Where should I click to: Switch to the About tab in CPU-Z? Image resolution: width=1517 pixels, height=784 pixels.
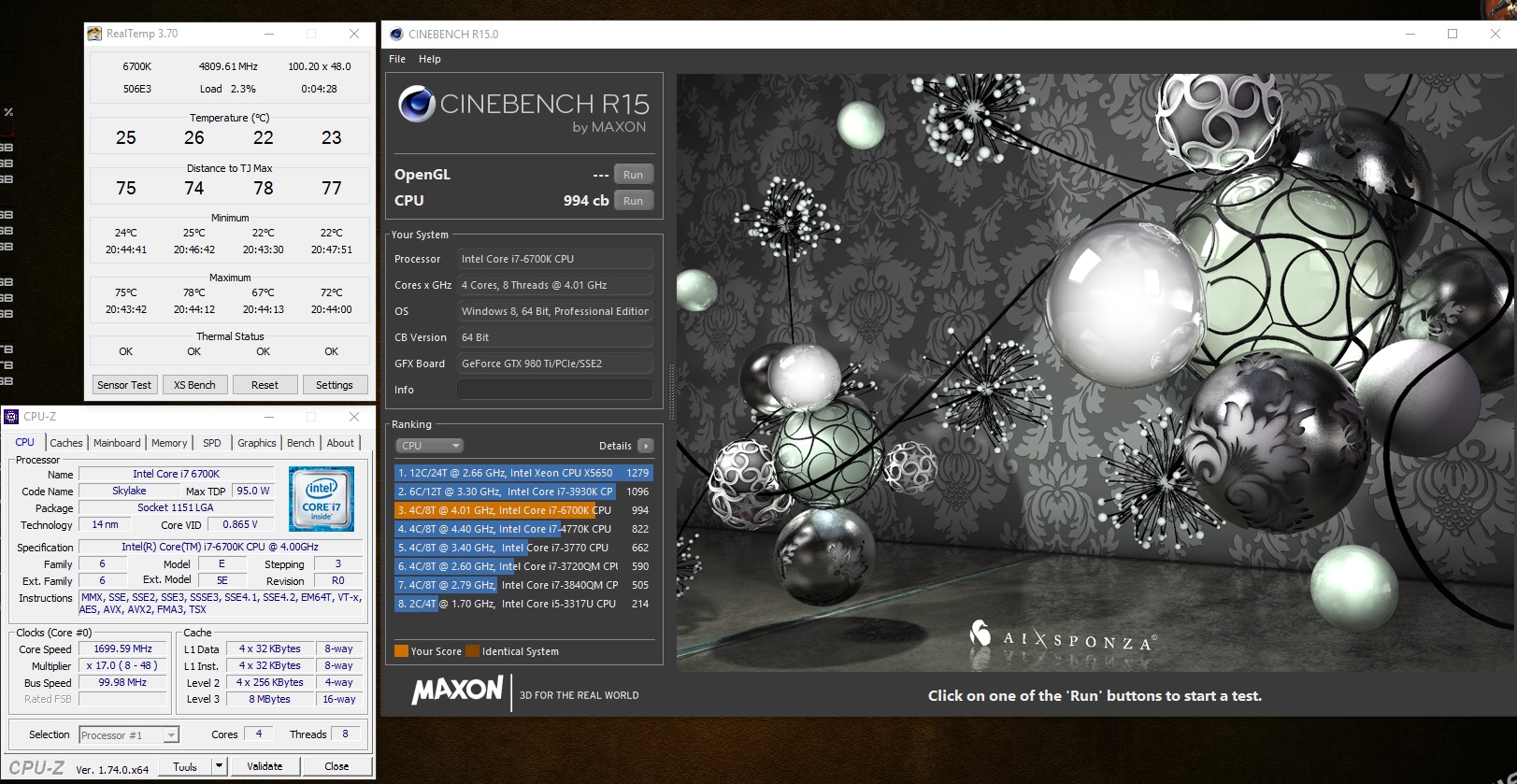coord(340,443)
